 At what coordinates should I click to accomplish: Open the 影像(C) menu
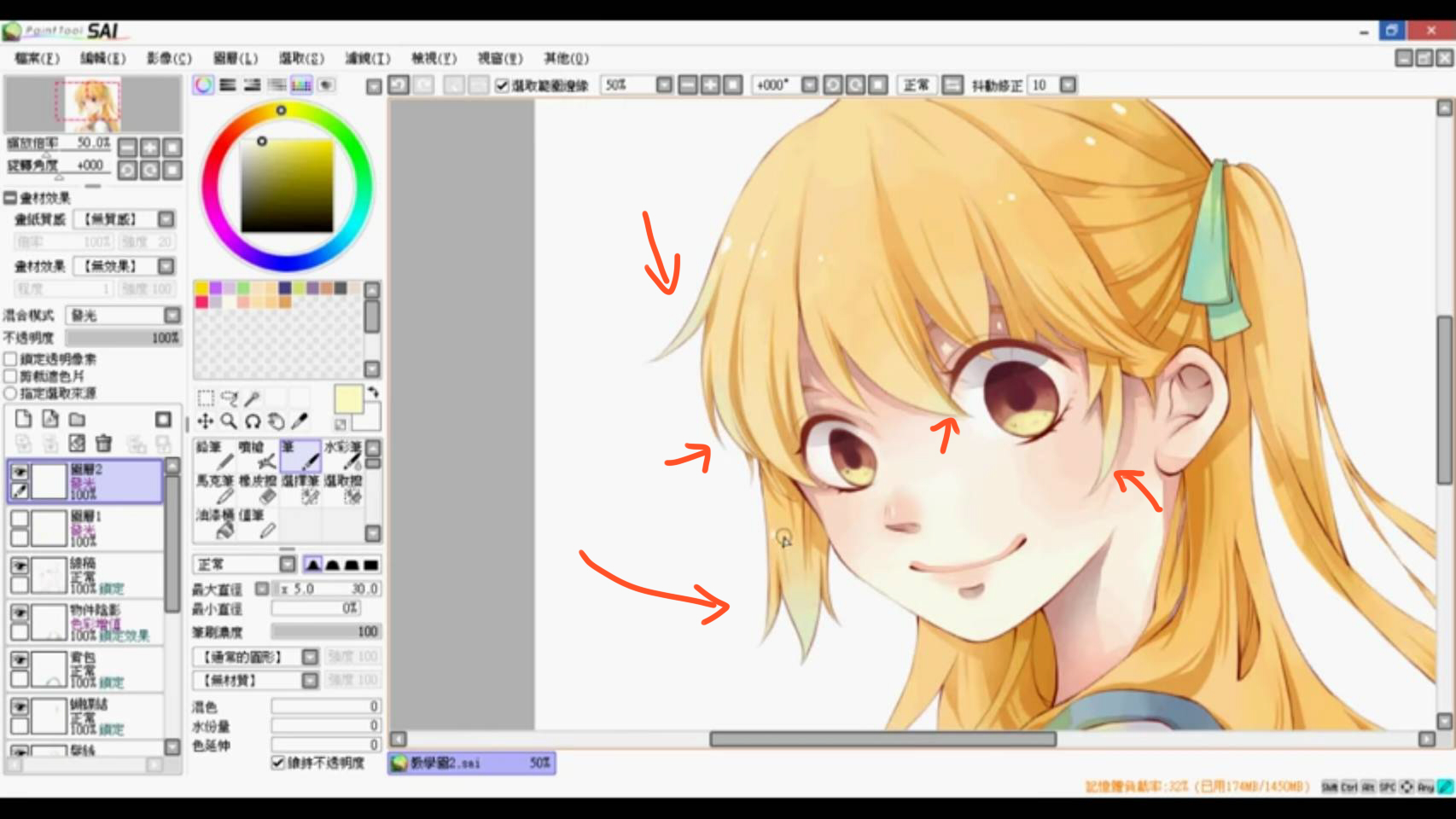pyautogui.click(x=169, y=58)
